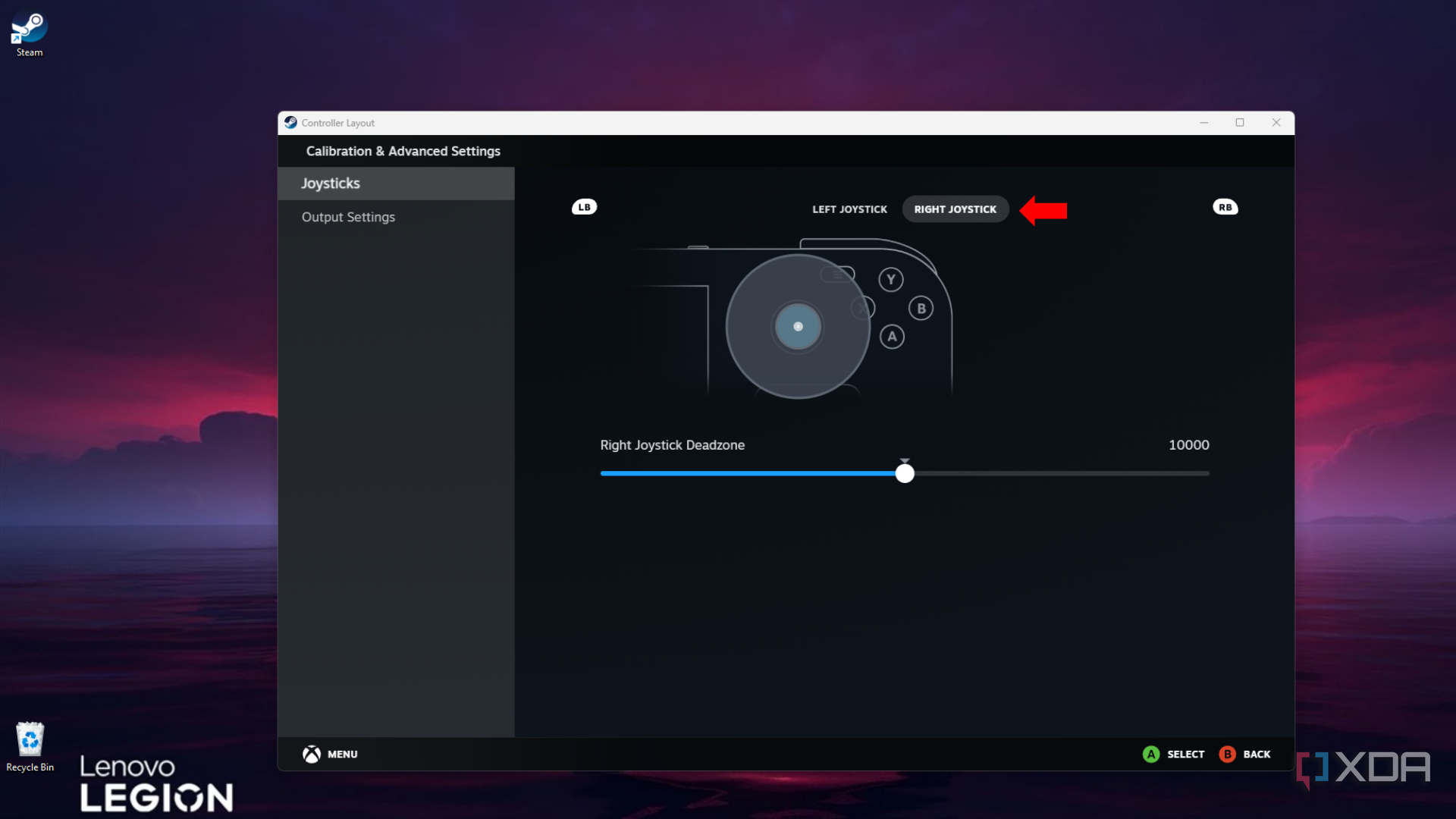Screen dimensions: 1456x819
Task: Select Joysticks in the sidebar
Action: click(331, 183)
